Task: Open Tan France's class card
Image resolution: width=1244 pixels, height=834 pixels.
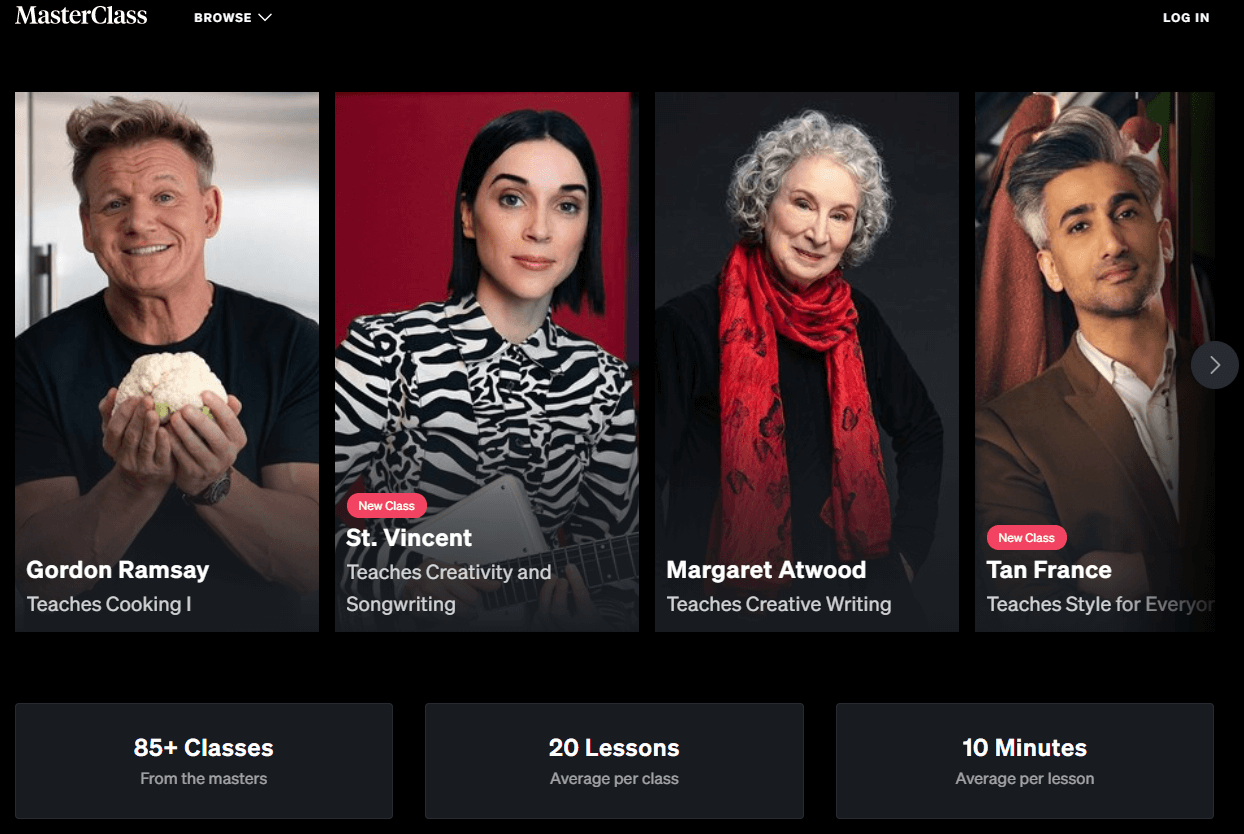Action: click(1095, 362)
